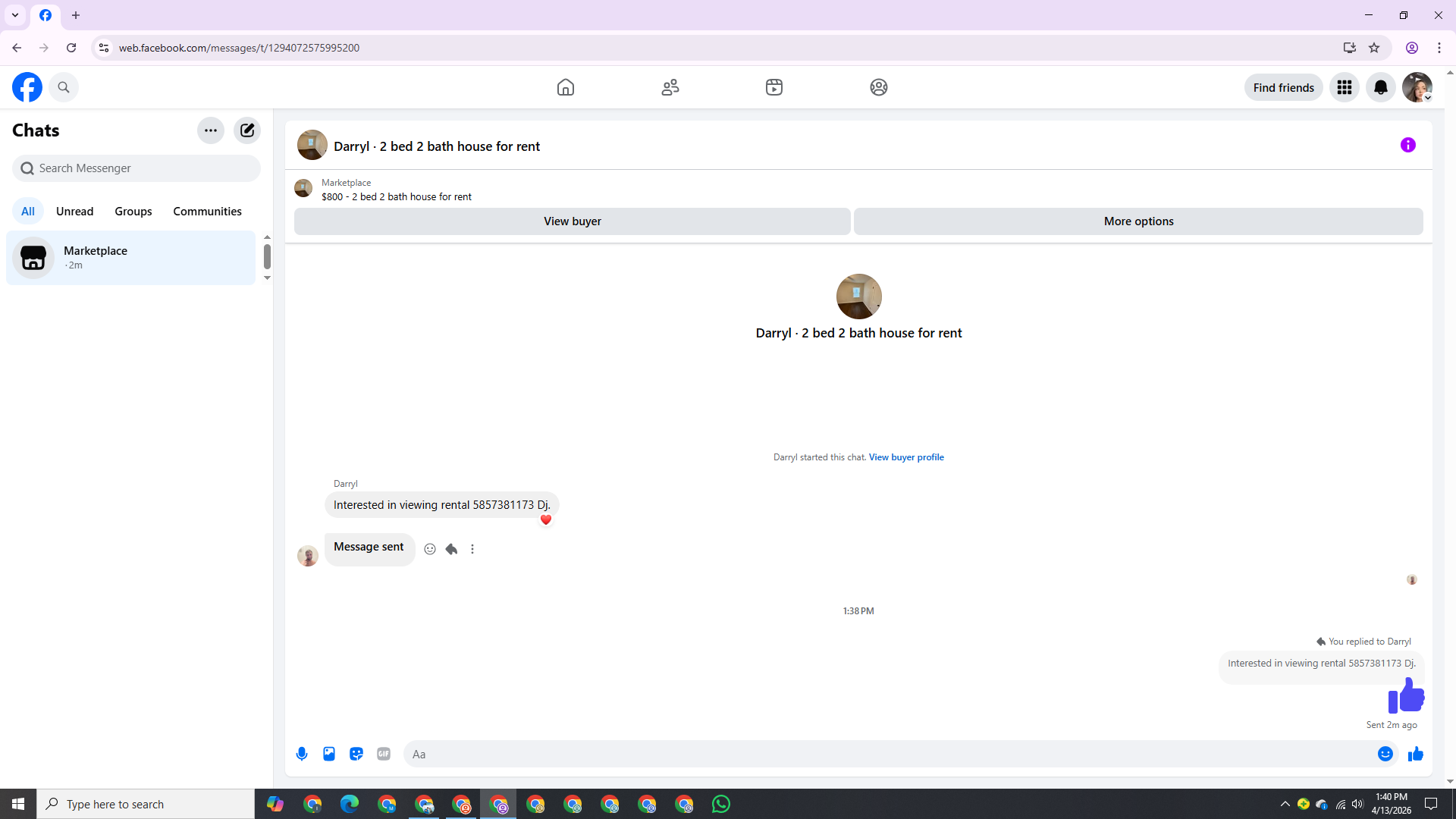Attach a photo file icon
Viewport: 1456px width, 819px height.
(x=329, y=754)
